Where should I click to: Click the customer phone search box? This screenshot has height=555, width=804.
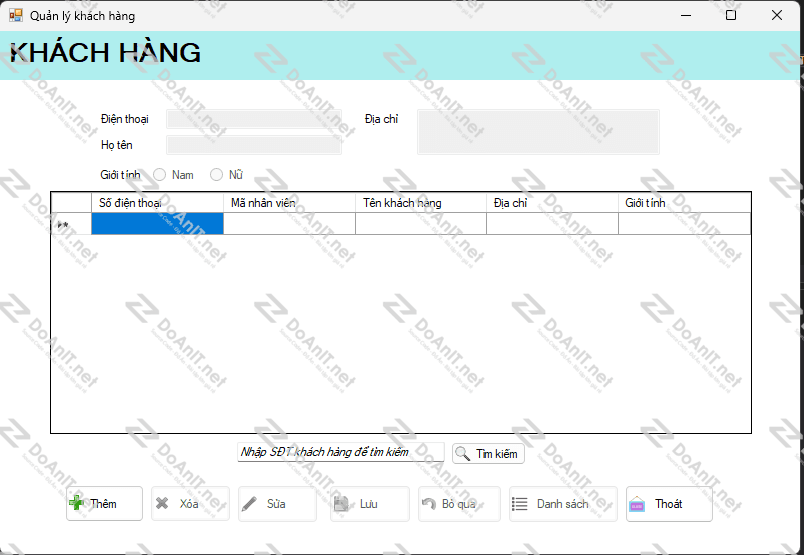341,452
